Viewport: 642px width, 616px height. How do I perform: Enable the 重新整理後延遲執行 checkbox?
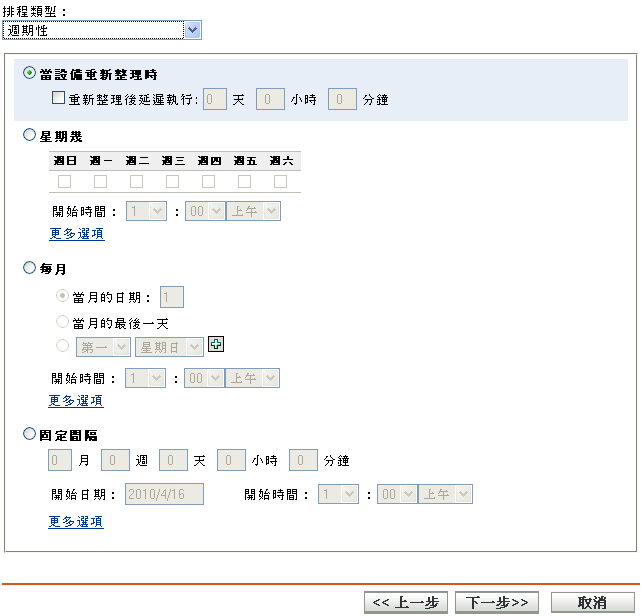(58, 98)
